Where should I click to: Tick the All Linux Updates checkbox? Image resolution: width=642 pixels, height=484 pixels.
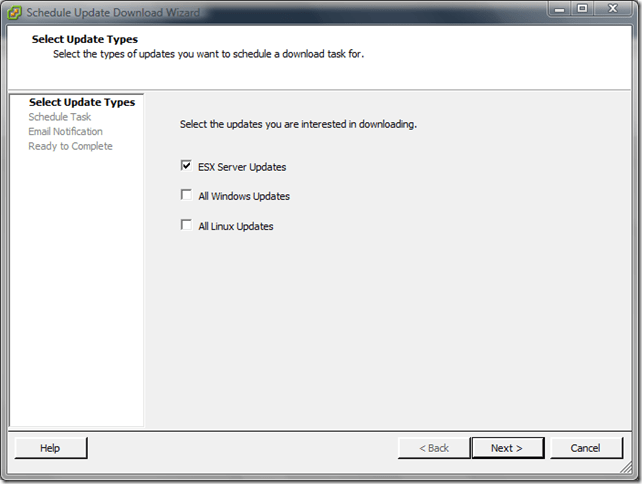(x=186, y=225)
